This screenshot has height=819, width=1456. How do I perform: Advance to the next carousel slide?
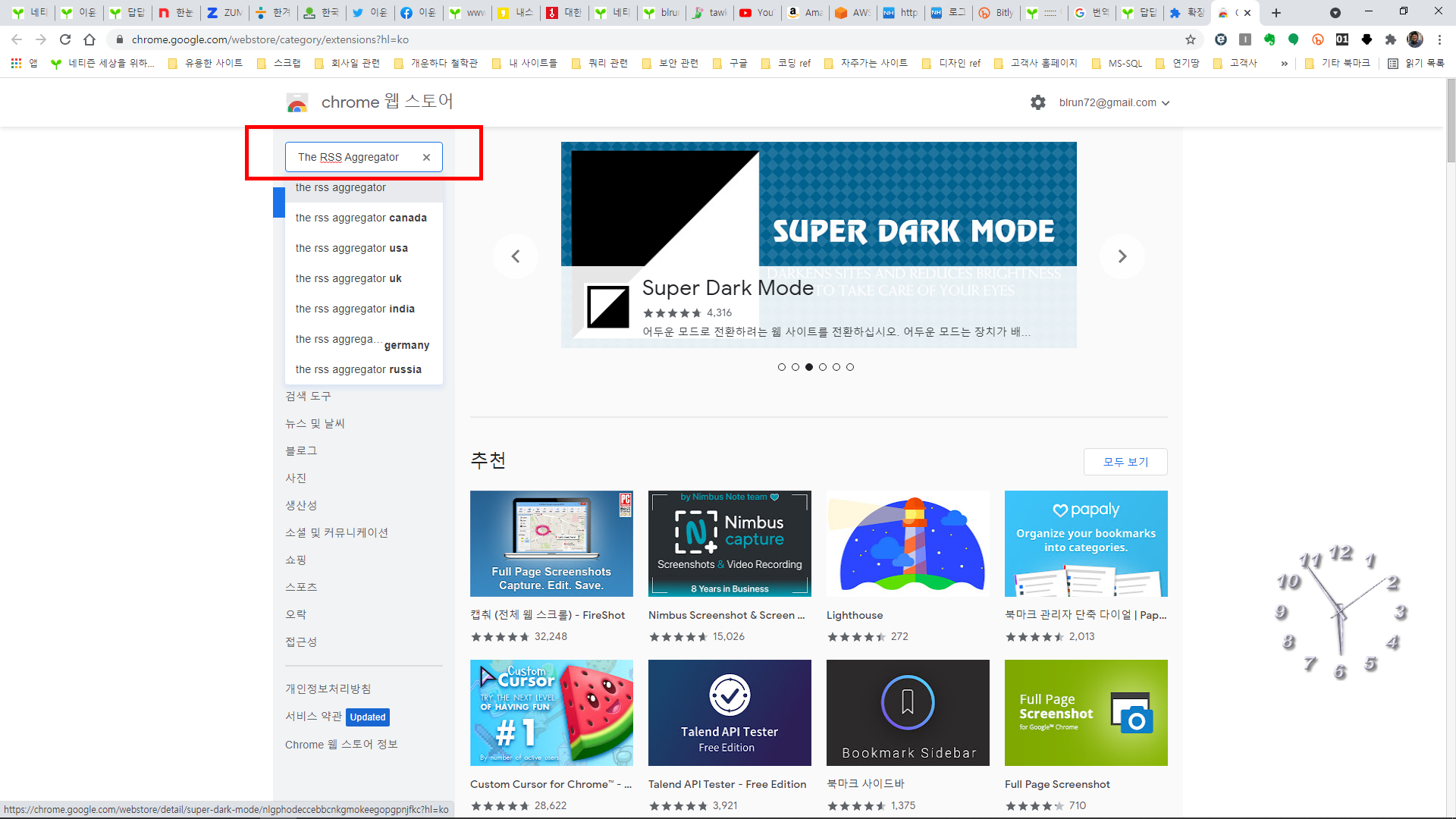click(1122, 256)
